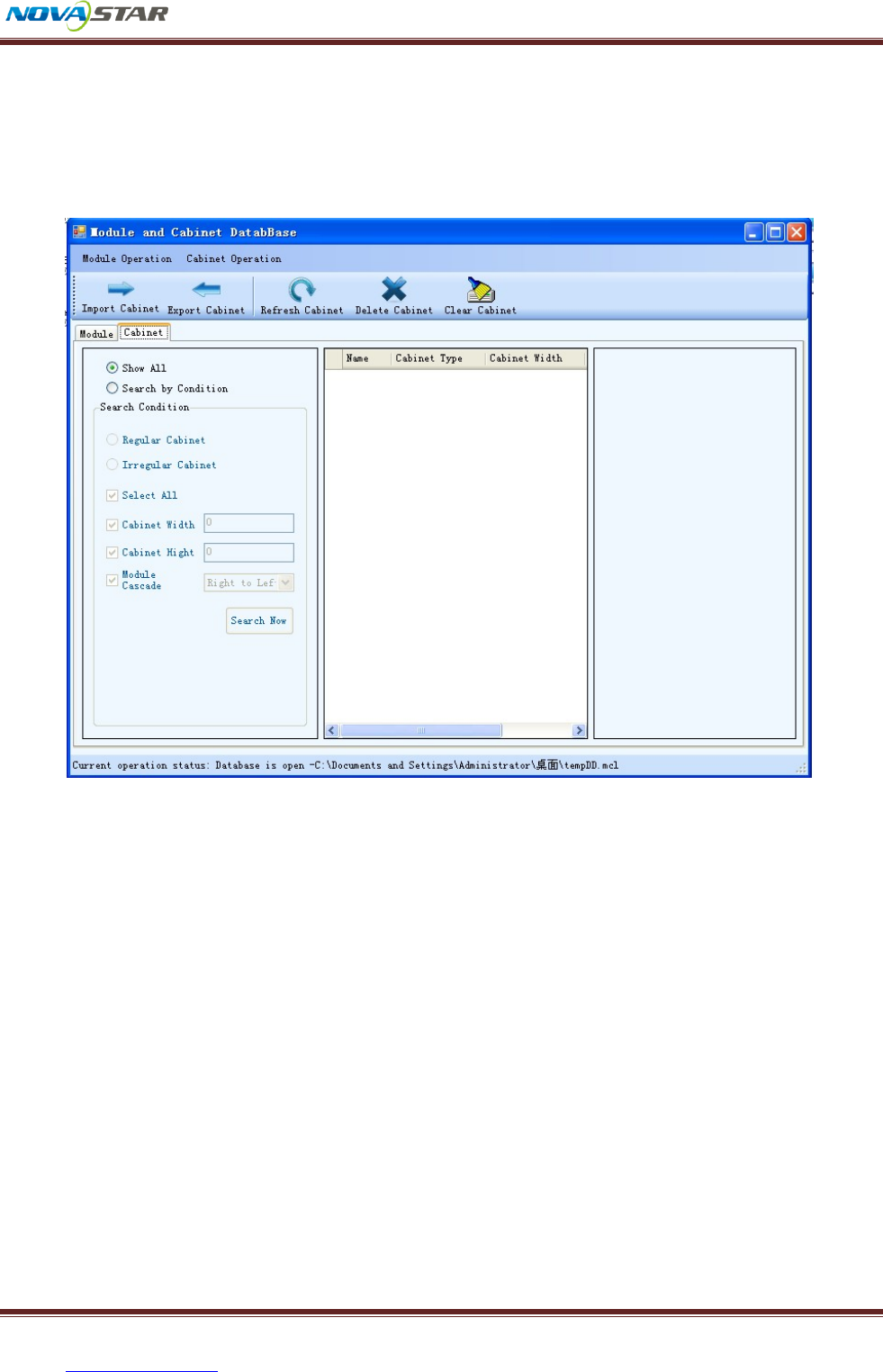
Task: Click the Cabinet Hight input field
Action: tap(249, 552)
